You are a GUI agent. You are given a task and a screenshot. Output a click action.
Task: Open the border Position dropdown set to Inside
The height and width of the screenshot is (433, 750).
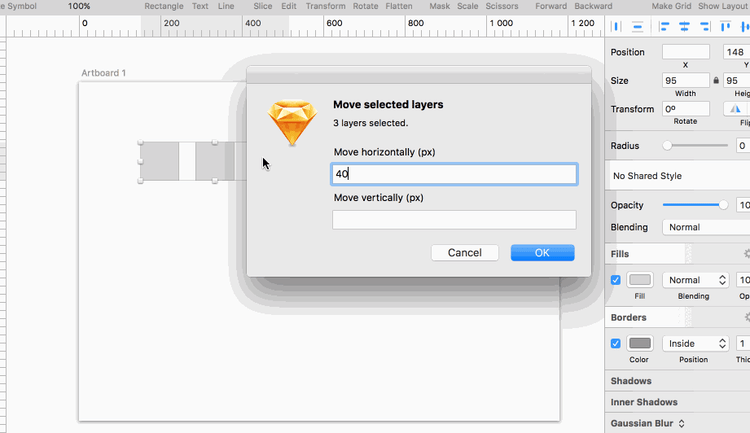pyautogui.click(x=695, y=343)
